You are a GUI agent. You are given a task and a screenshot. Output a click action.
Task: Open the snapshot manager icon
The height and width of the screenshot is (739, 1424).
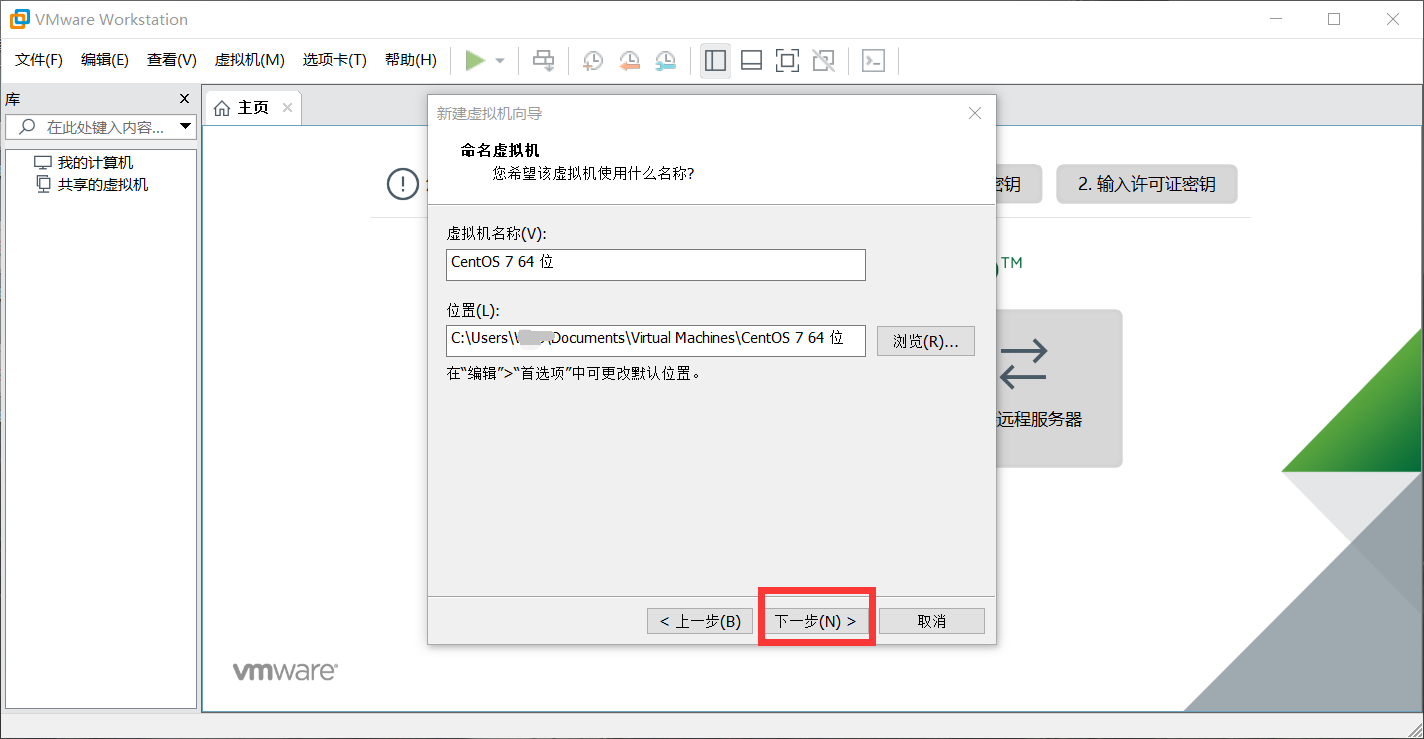665,61
